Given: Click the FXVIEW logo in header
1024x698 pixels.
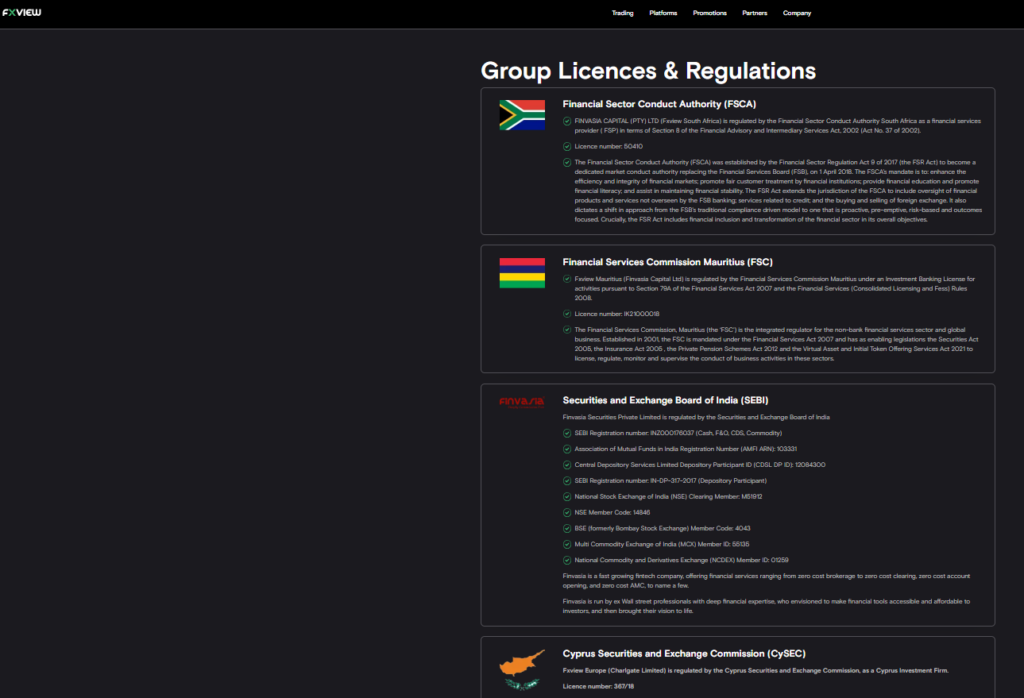Looking at the screenshot, I should (x=22, y=12).
